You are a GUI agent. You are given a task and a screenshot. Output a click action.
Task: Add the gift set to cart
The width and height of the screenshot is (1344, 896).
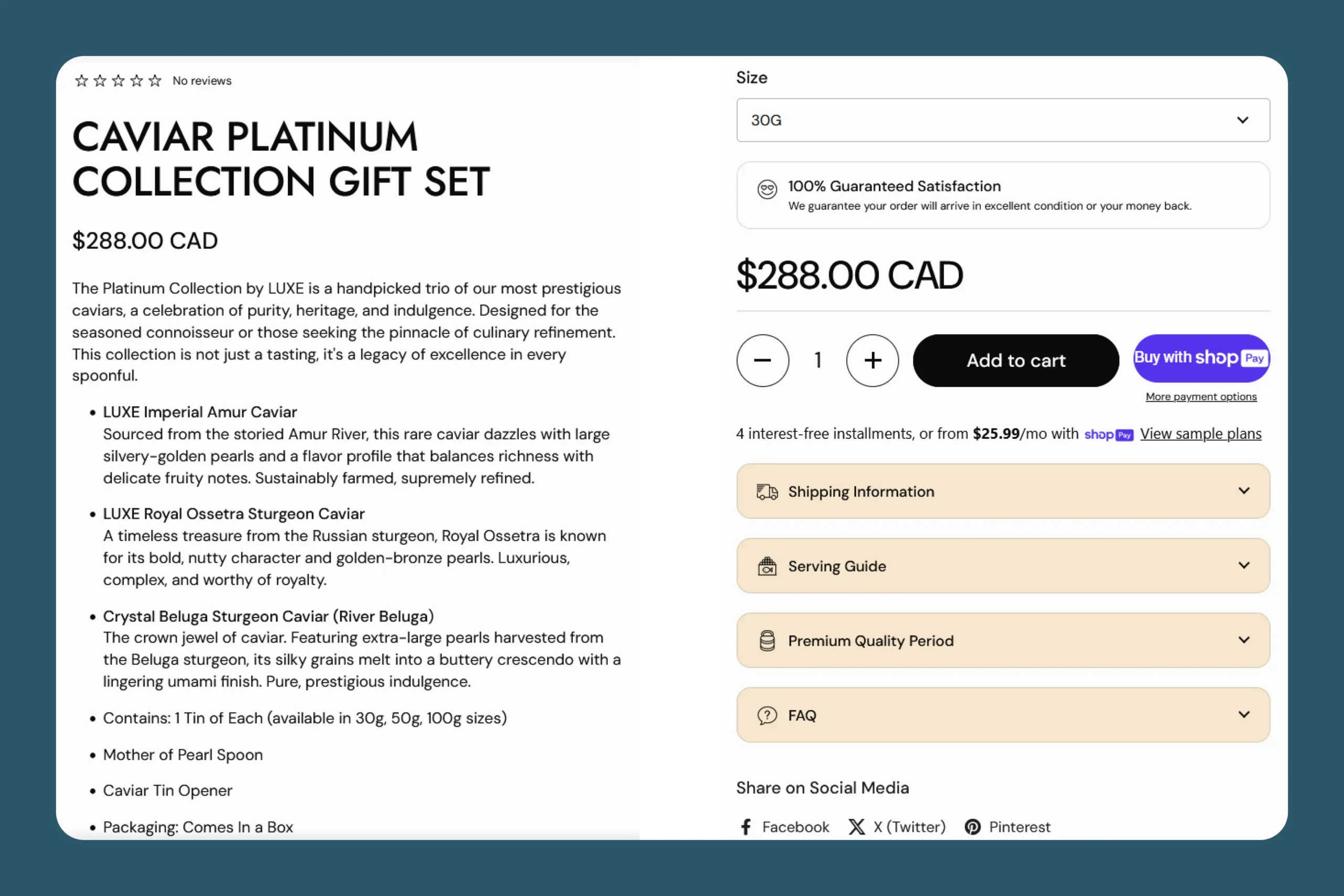tap(1015, 361)
